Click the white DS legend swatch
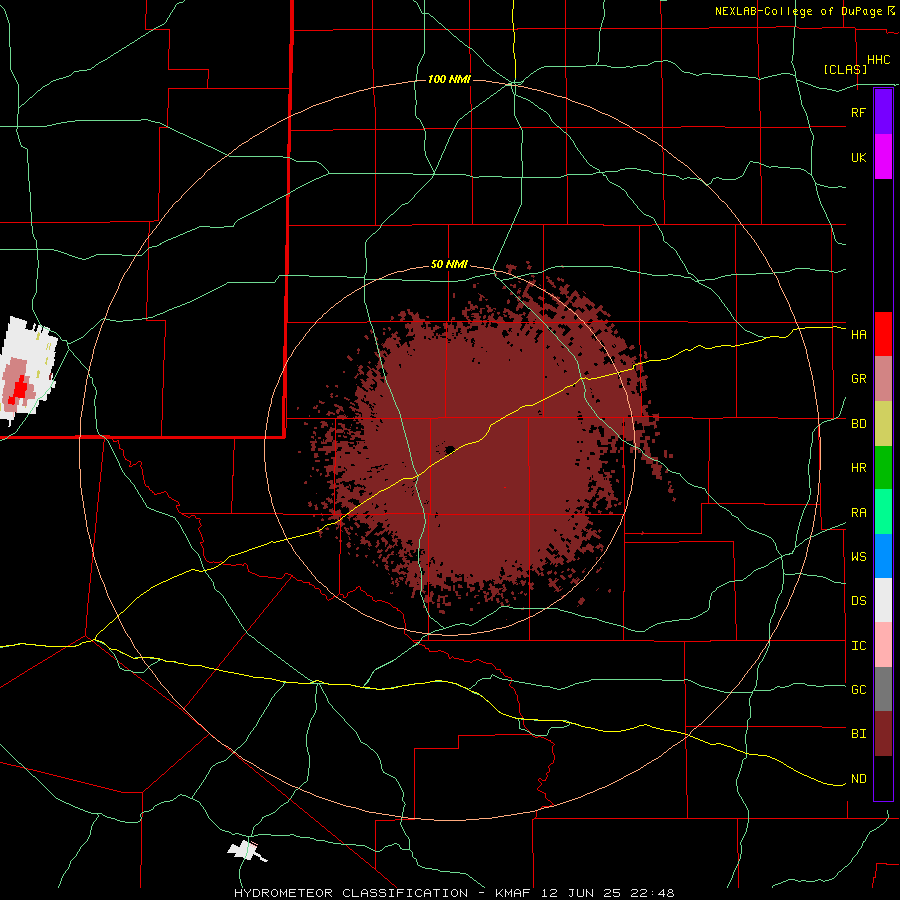This screenshot has width=900, height=900. tap(883, 600)
